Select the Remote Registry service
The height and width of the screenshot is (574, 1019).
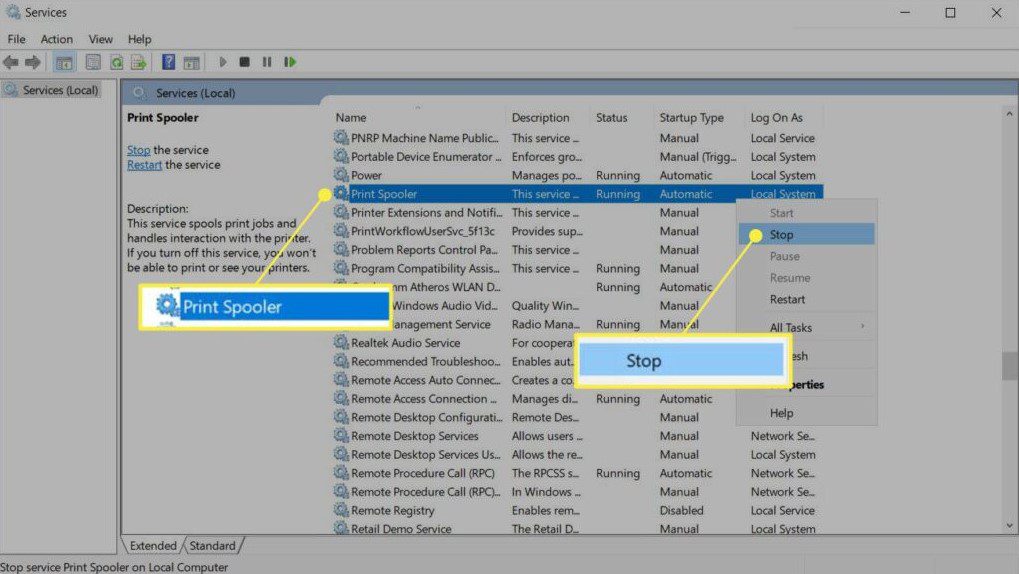point(578,510)
